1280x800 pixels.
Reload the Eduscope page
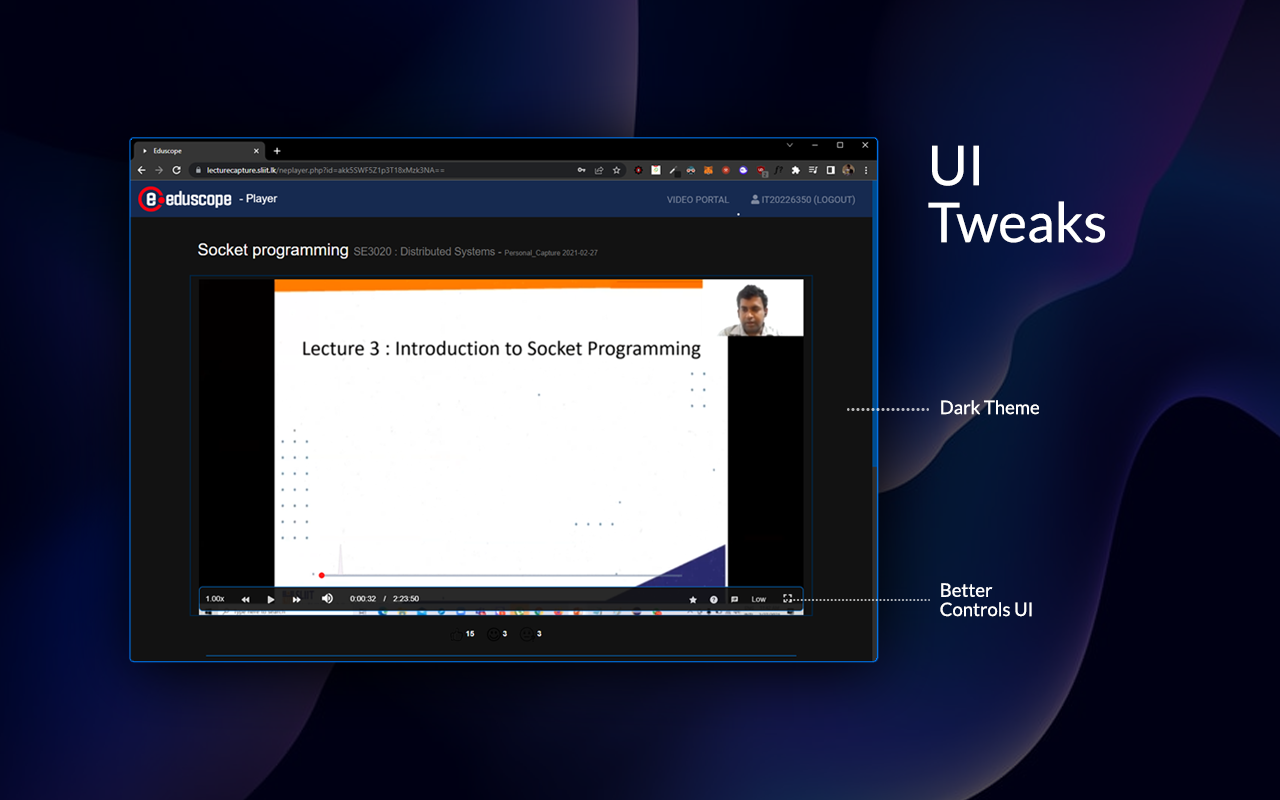(x=177, y=170)
